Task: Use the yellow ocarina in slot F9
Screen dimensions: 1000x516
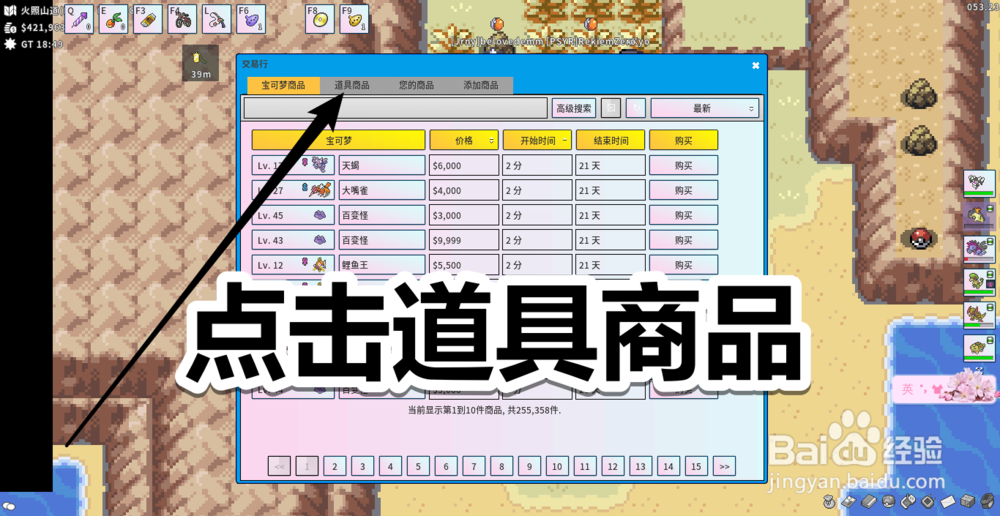Action: (x=355, y=19)
